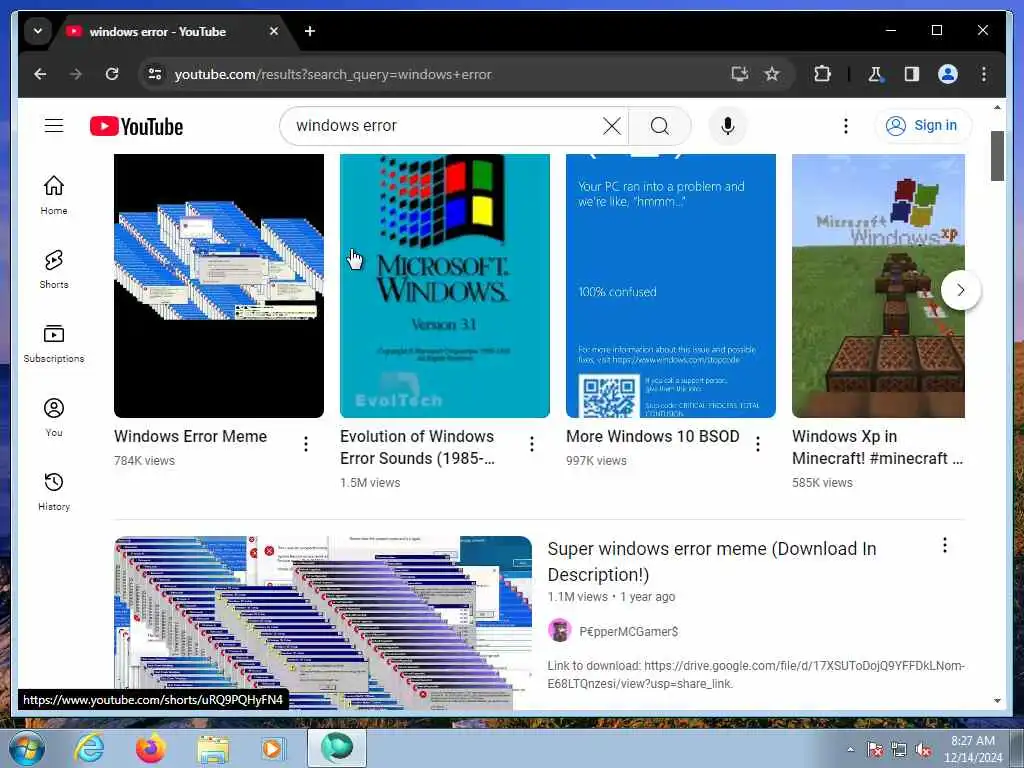Open the browser profile avatar
Image resolution: width=1024 pixels, height=768 pixels.
point(948,74)
